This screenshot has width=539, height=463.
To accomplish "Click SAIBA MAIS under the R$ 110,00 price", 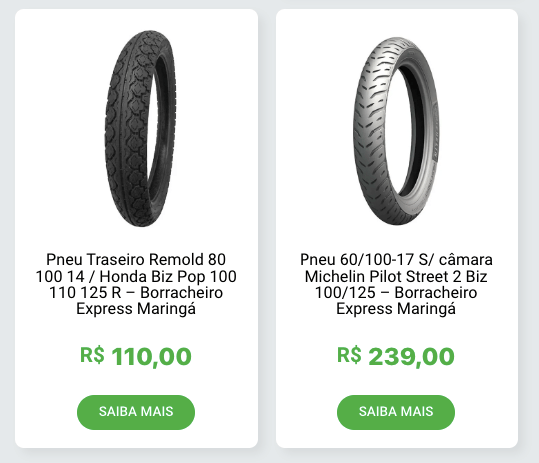I will 136,412.
